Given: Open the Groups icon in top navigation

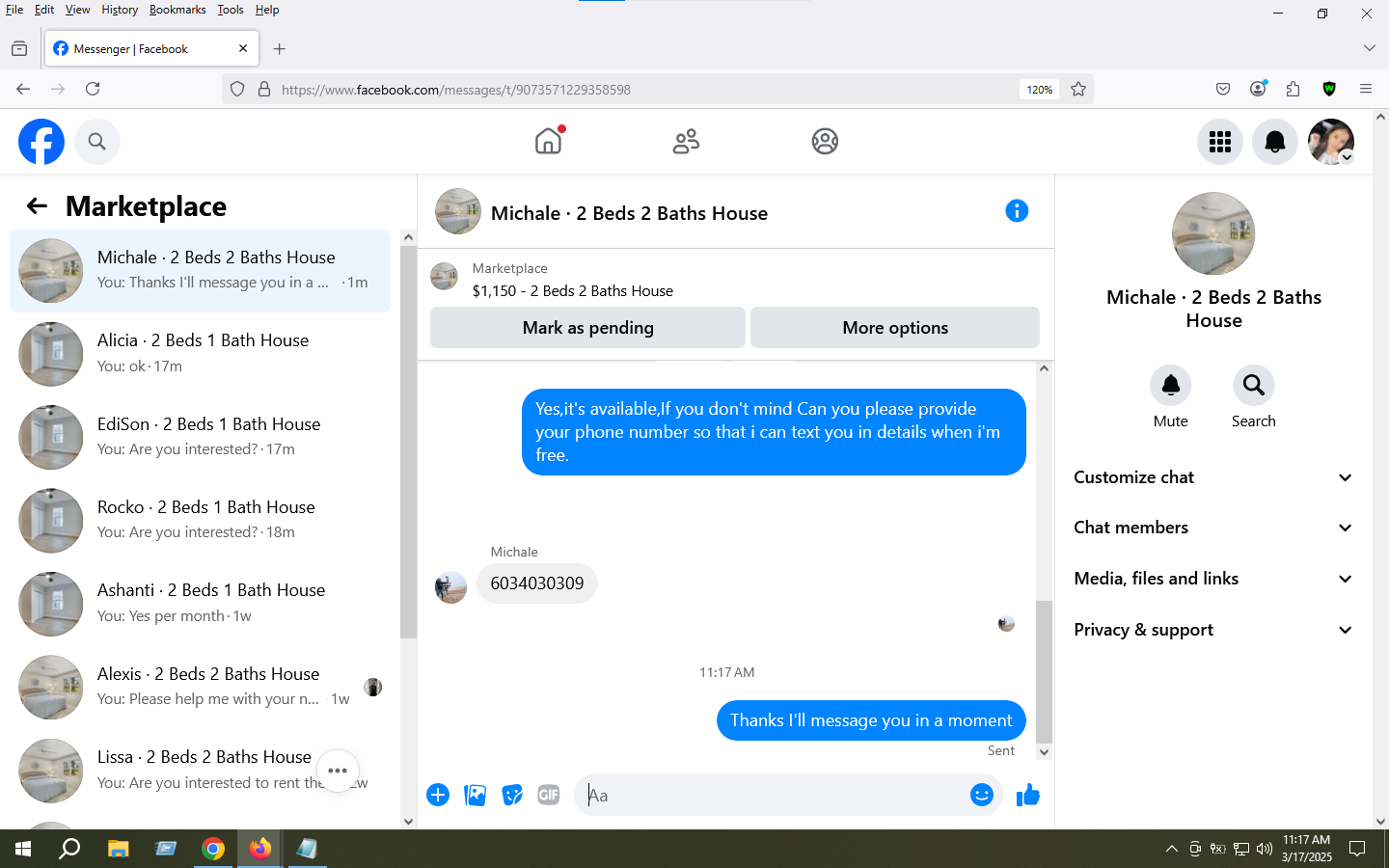Looking at the screenshot, I should tap(825, 142).
